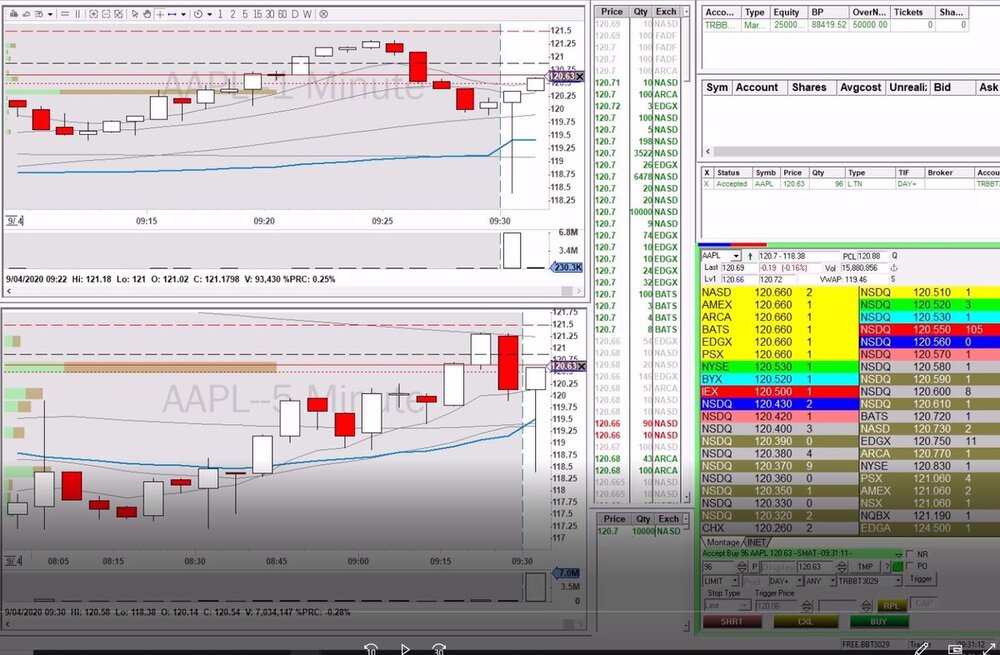
Task: Open the LIMIT order type dropdown
Action: tap(737, 580)
